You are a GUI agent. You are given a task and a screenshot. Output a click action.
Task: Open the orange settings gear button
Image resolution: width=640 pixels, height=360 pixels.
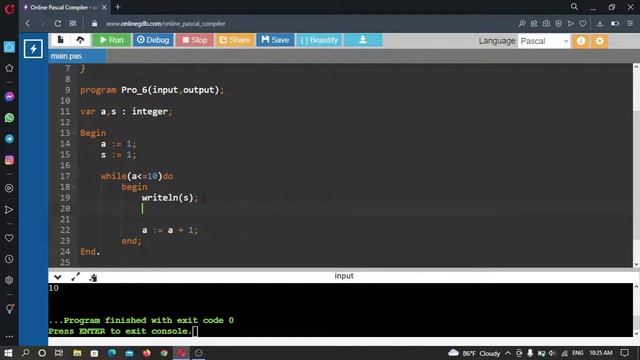click(600, 41)
